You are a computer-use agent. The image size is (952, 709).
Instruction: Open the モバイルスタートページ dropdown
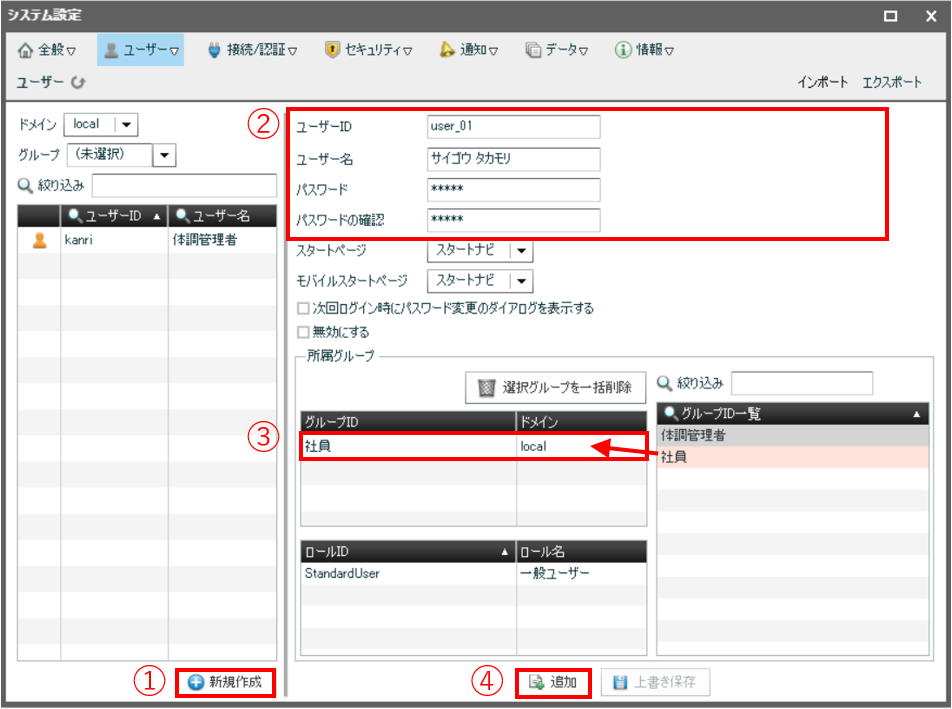[523, 281]
